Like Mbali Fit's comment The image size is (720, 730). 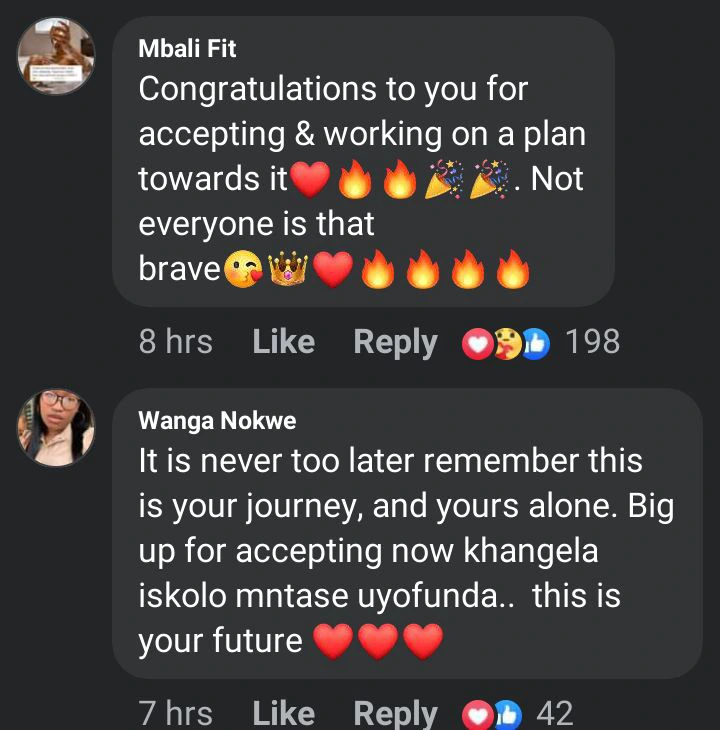[x=283, y=342]
